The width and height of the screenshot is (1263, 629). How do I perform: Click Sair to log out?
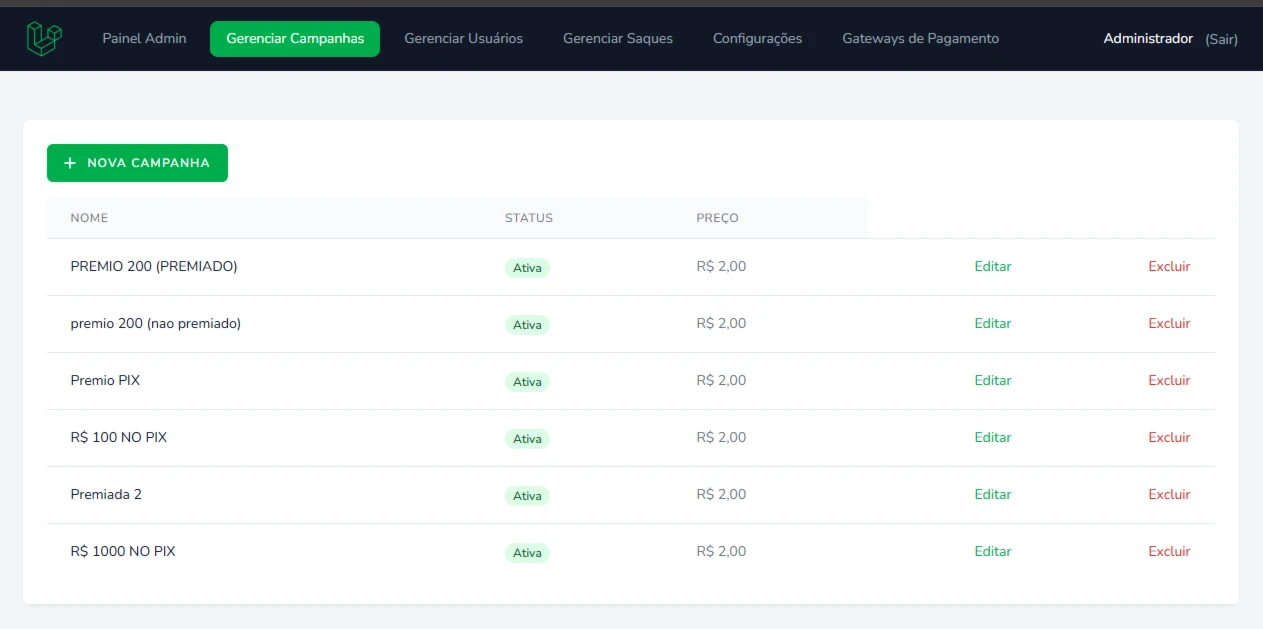1222,39
